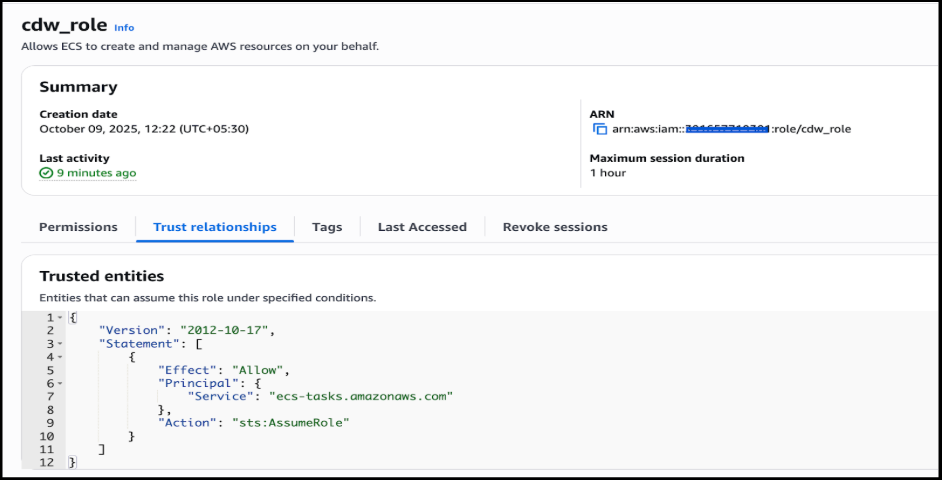The image size is (942, 480).
Task: Click the '1 hour' maximum session duration value
Action: pyautogui.click(x=606, y=173)
